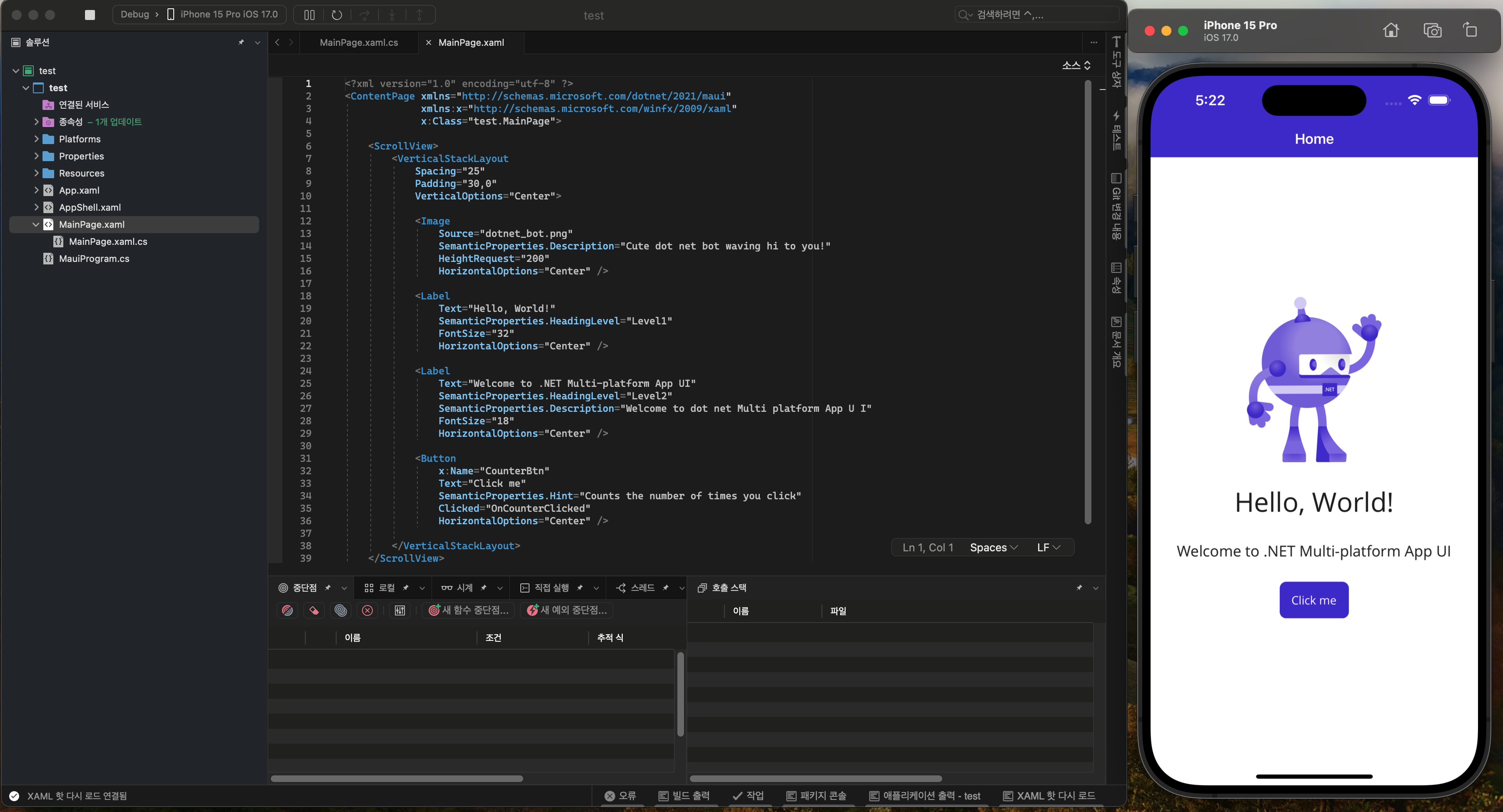This screenshot has width=1503, height=812.
Task: Restart the debugging session
Action: 337,15
